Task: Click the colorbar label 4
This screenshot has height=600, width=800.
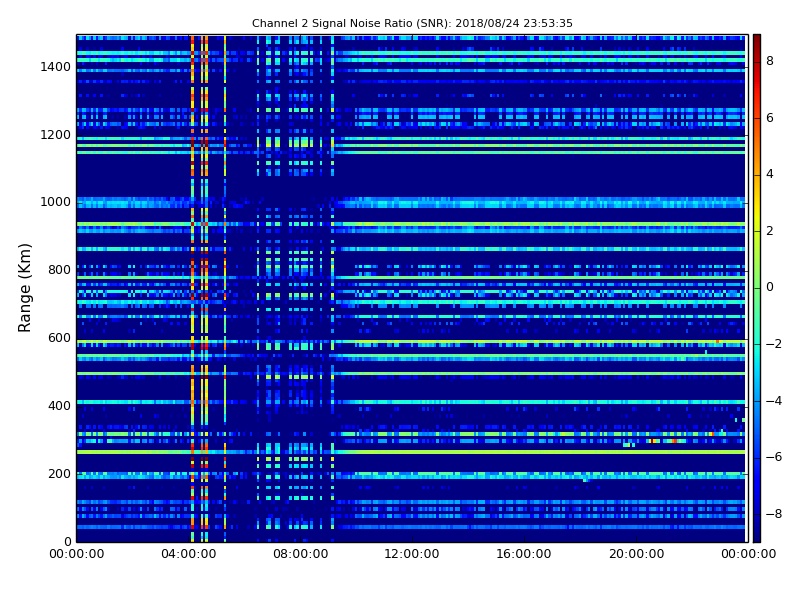Action: [770, 174]
